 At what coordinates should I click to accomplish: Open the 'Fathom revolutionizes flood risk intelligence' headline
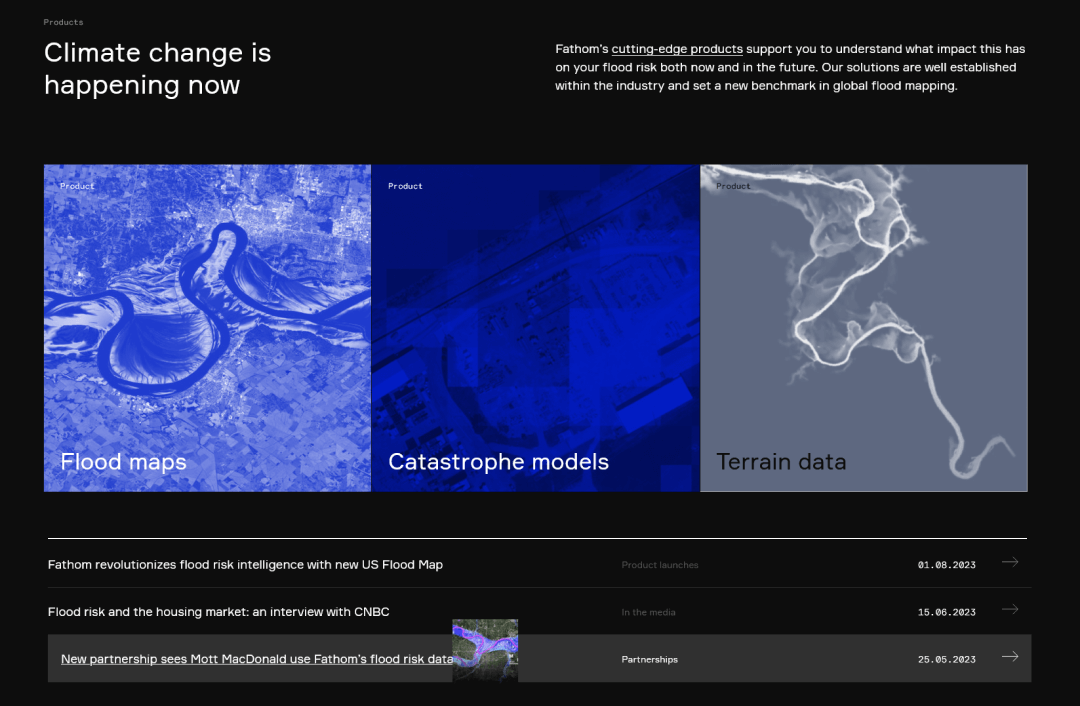[x=245, y=565]
